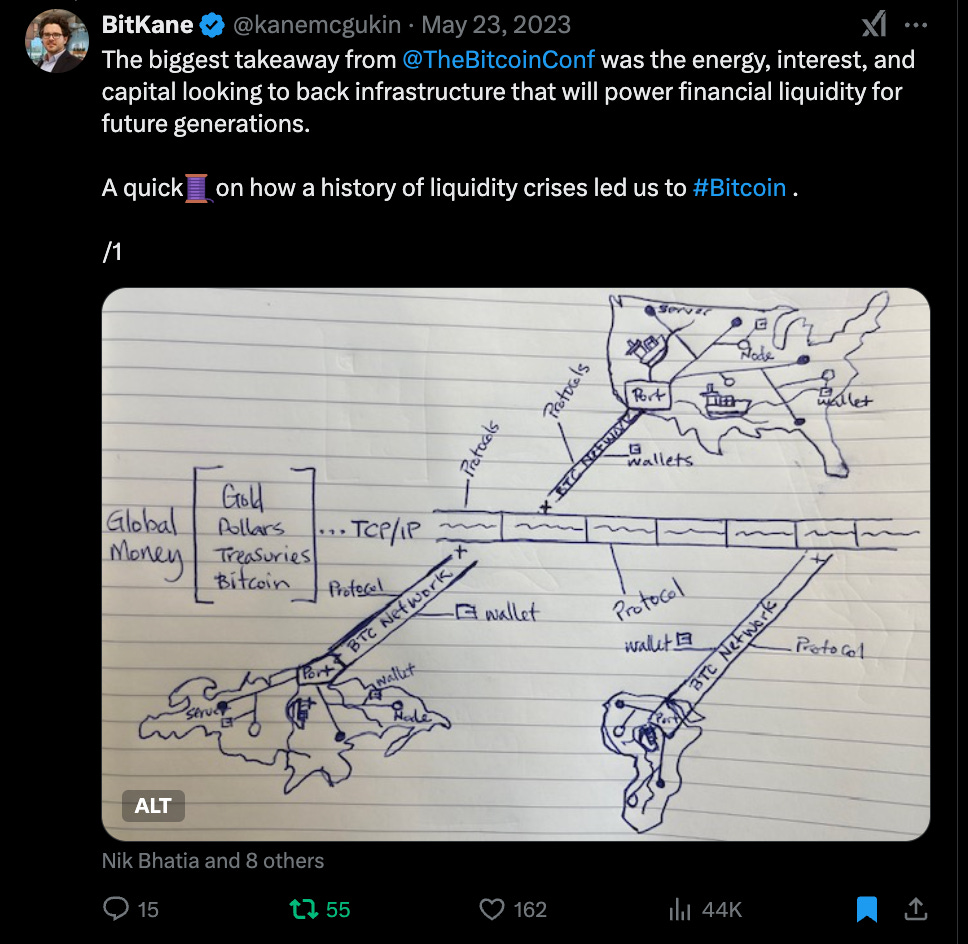Image resolution: width=968 pixels, height=944 pixels.
Task: Open the @TheBitcoinConf mention link
Action: [498, 60]
